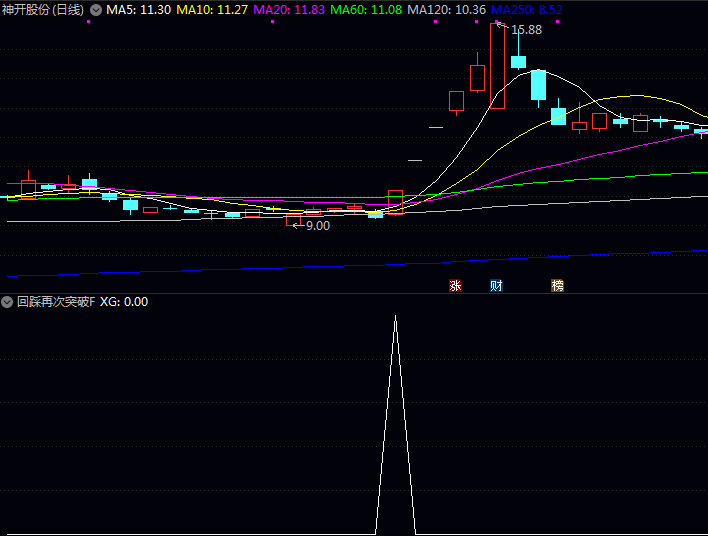Click the MA20 magenta average label
Image resolution: width=708 pixels, height=536 pixels.
tap(290, 10)
